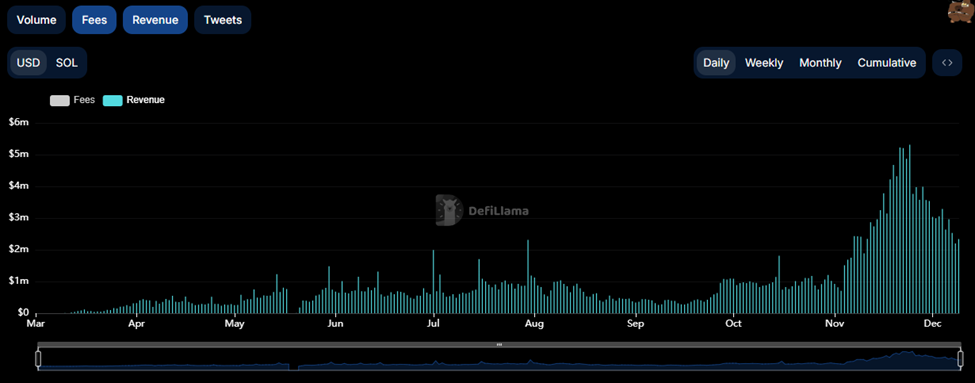This screenshot has height=383, width=975.
Task: Click the Mar axis label
Action: (x=37, y=324)
